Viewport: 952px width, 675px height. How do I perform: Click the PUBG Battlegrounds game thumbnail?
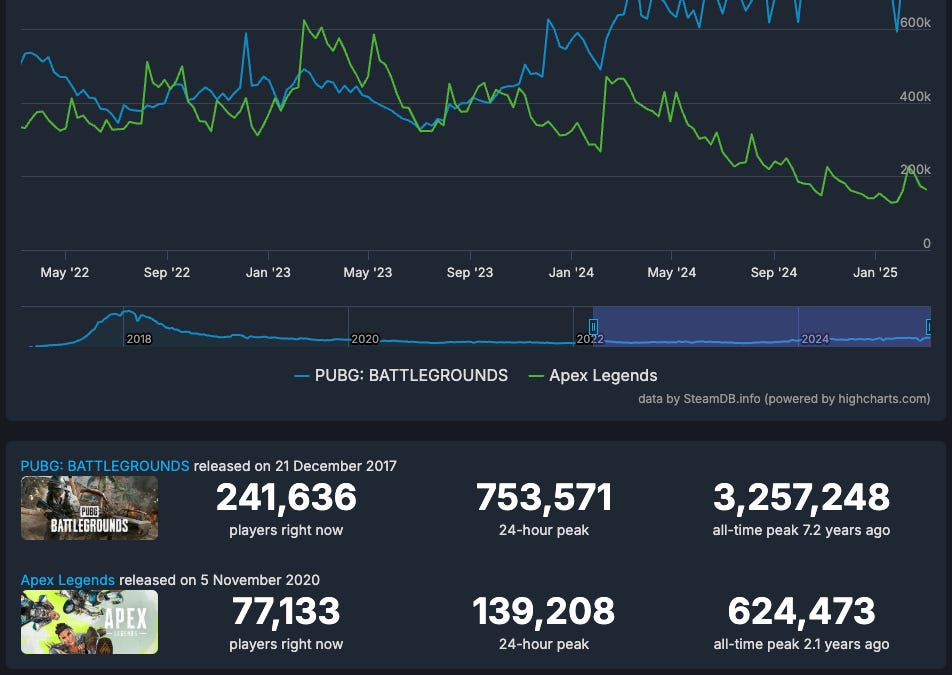[x=89, y=508]
